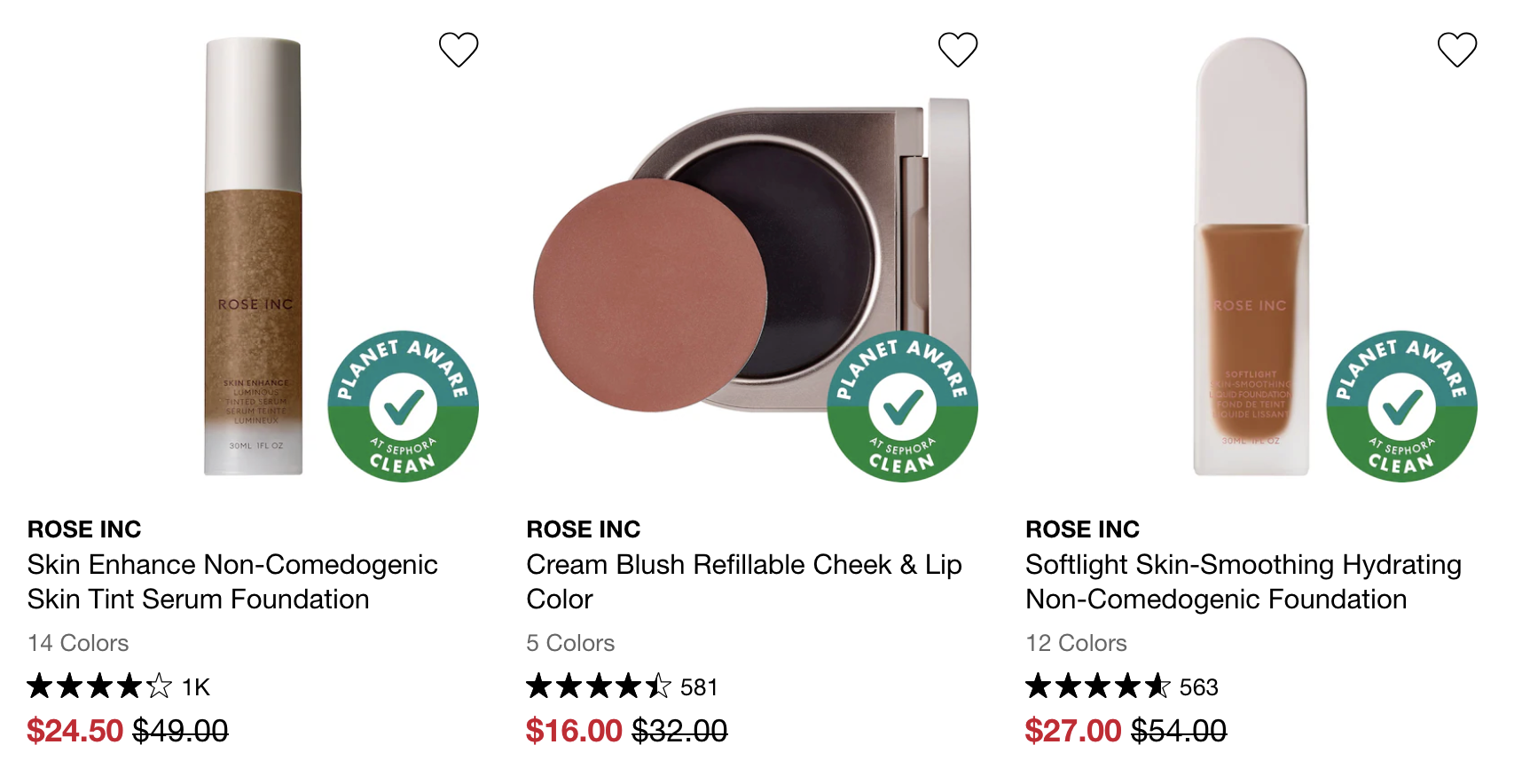Click the four-star rating with 1K reviews
Viewport: 1522px width, 784px height.
[119, 686]
